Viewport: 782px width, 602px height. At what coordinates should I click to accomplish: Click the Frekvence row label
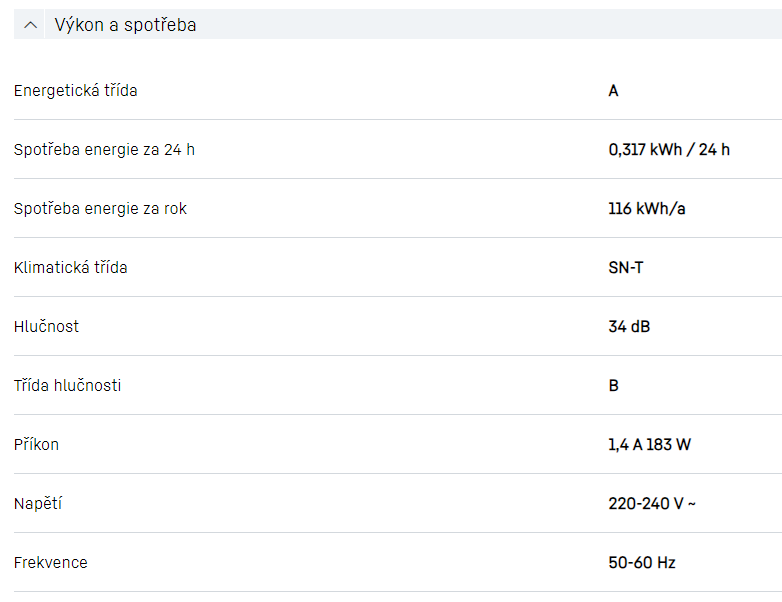coord(50,563)
